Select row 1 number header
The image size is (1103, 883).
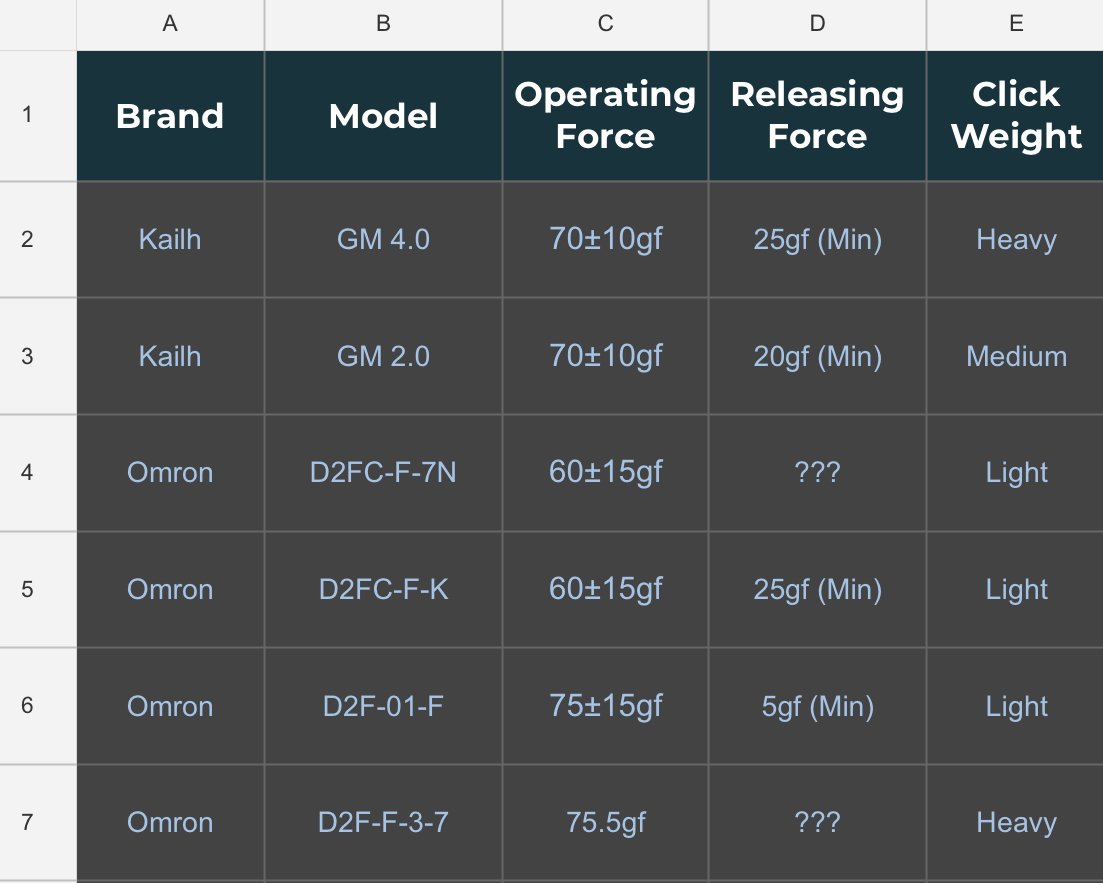click(x=27, y=115)
